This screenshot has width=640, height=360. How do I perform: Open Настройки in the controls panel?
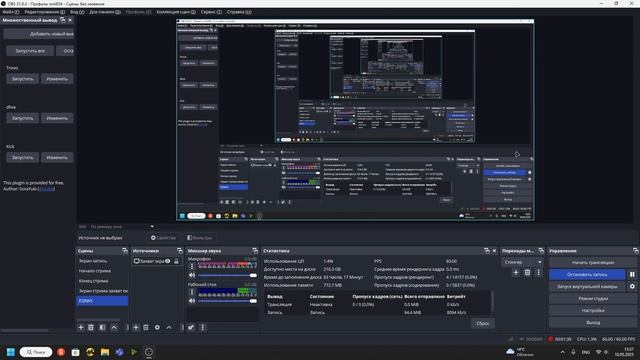pyautogui.click(x=593, y=310)
